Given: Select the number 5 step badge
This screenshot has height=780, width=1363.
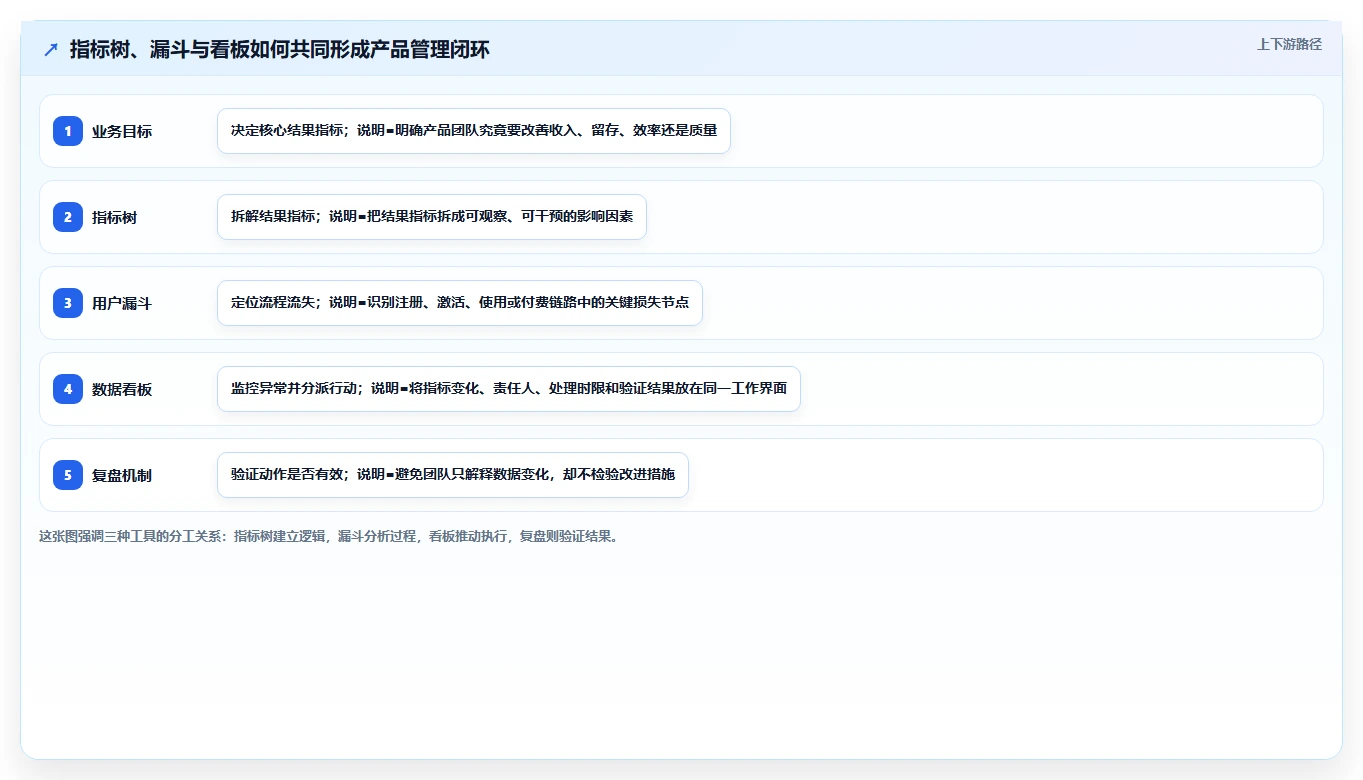Looking at the screenshot, I should (x=68, y=475).
